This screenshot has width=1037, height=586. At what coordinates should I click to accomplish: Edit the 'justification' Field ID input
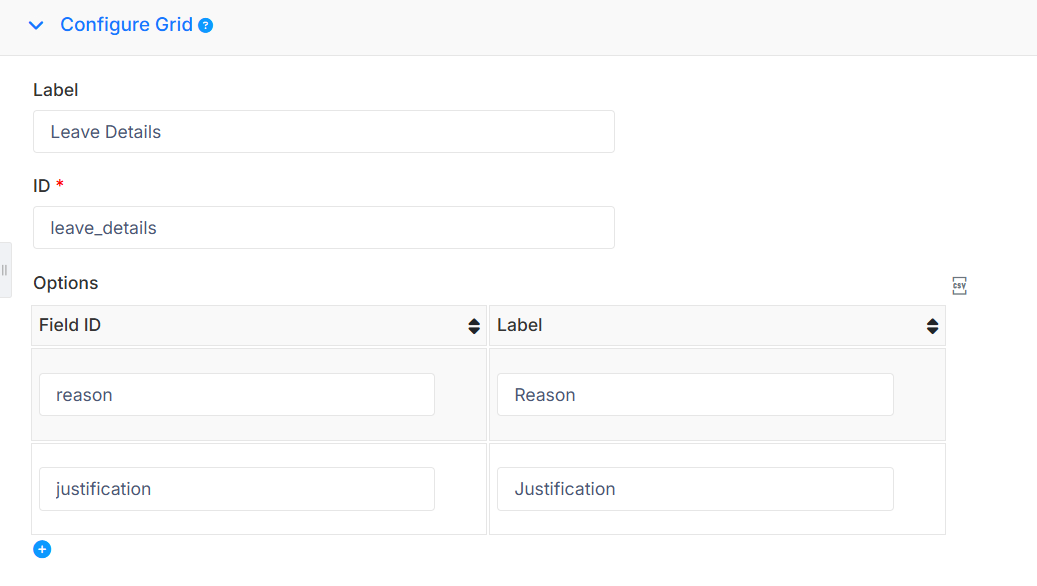point(237,489)
